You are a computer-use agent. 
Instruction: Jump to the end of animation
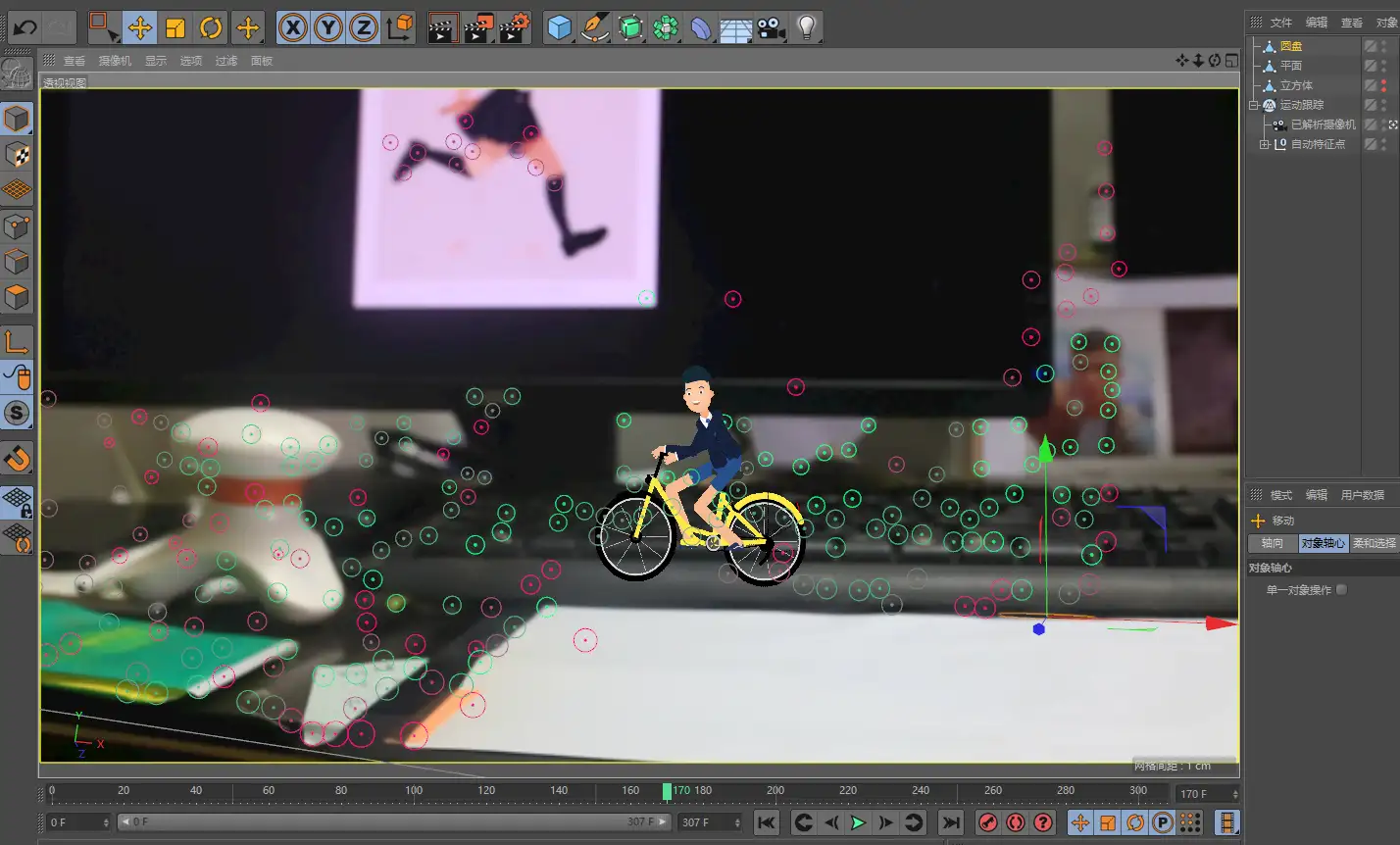pos(951,822)
